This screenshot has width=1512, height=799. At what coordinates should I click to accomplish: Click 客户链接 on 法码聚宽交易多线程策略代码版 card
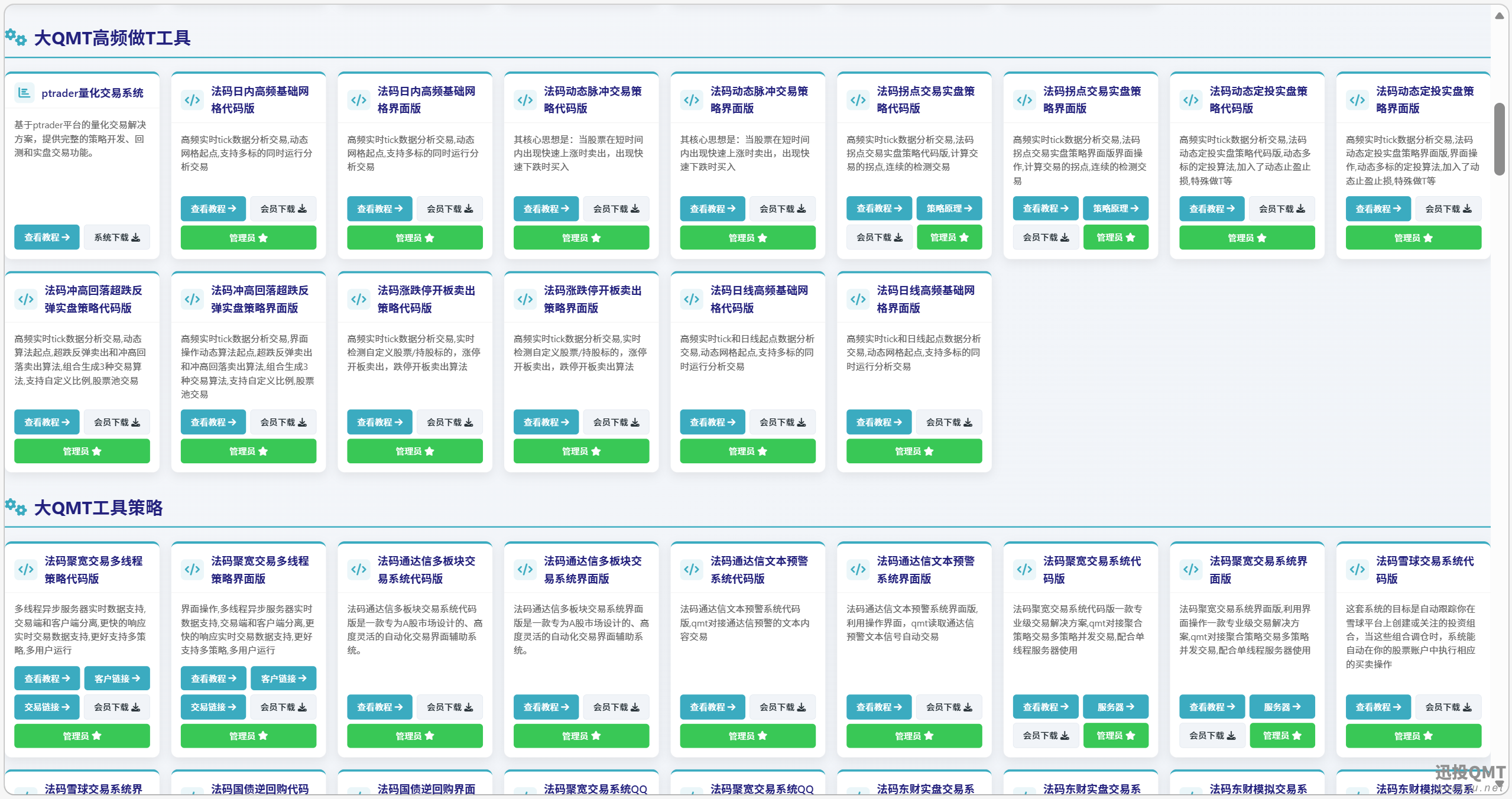point(117,678)
